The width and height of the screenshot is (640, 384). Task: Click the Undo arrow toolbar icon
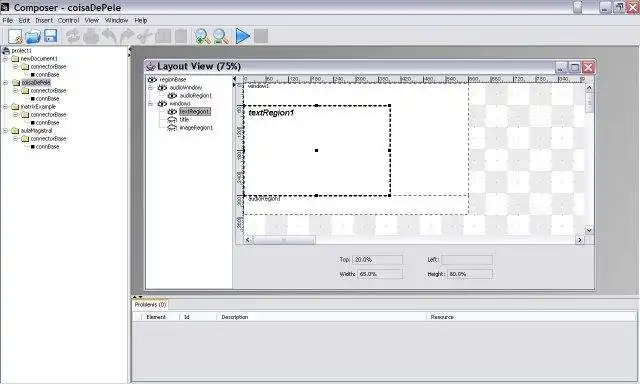tap(109, 36)
